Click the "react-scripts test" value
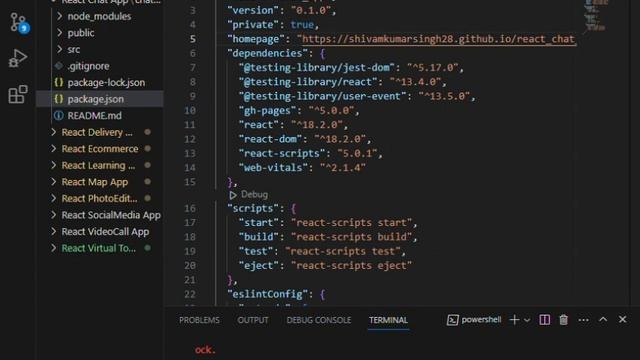 pos(343,251)
